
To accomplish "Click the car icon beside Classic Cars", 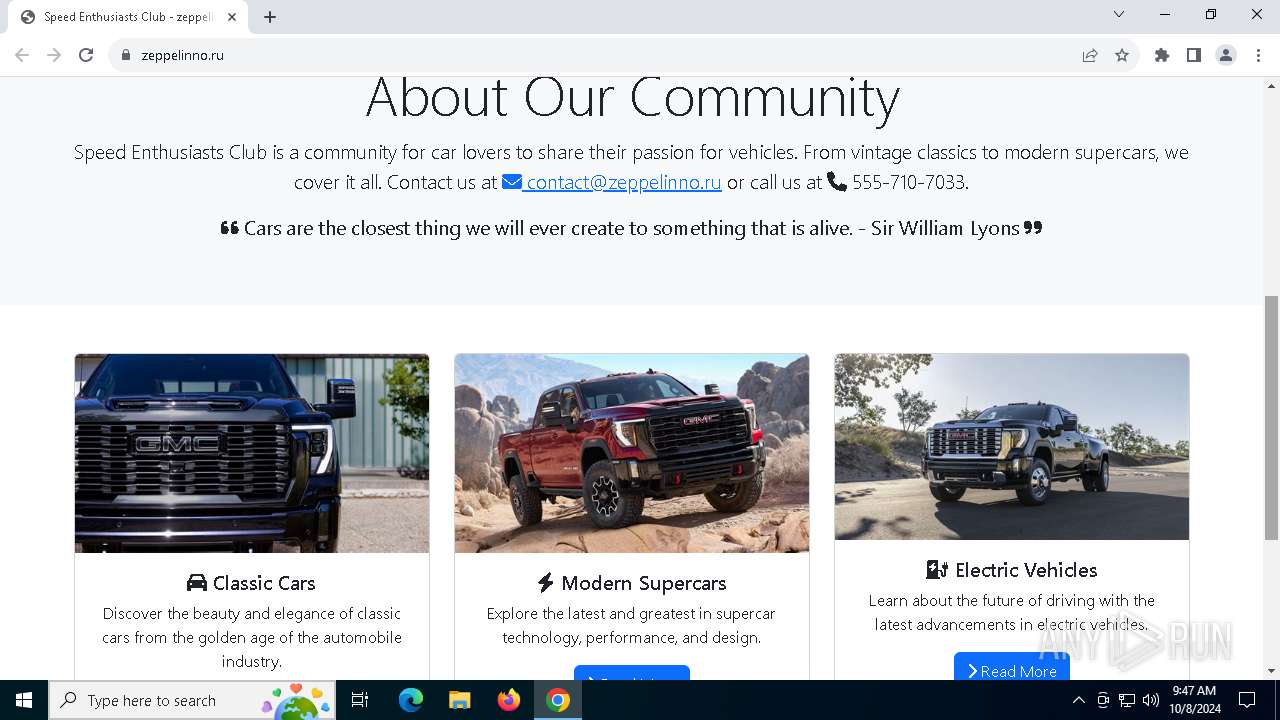I will pos(197,583).
